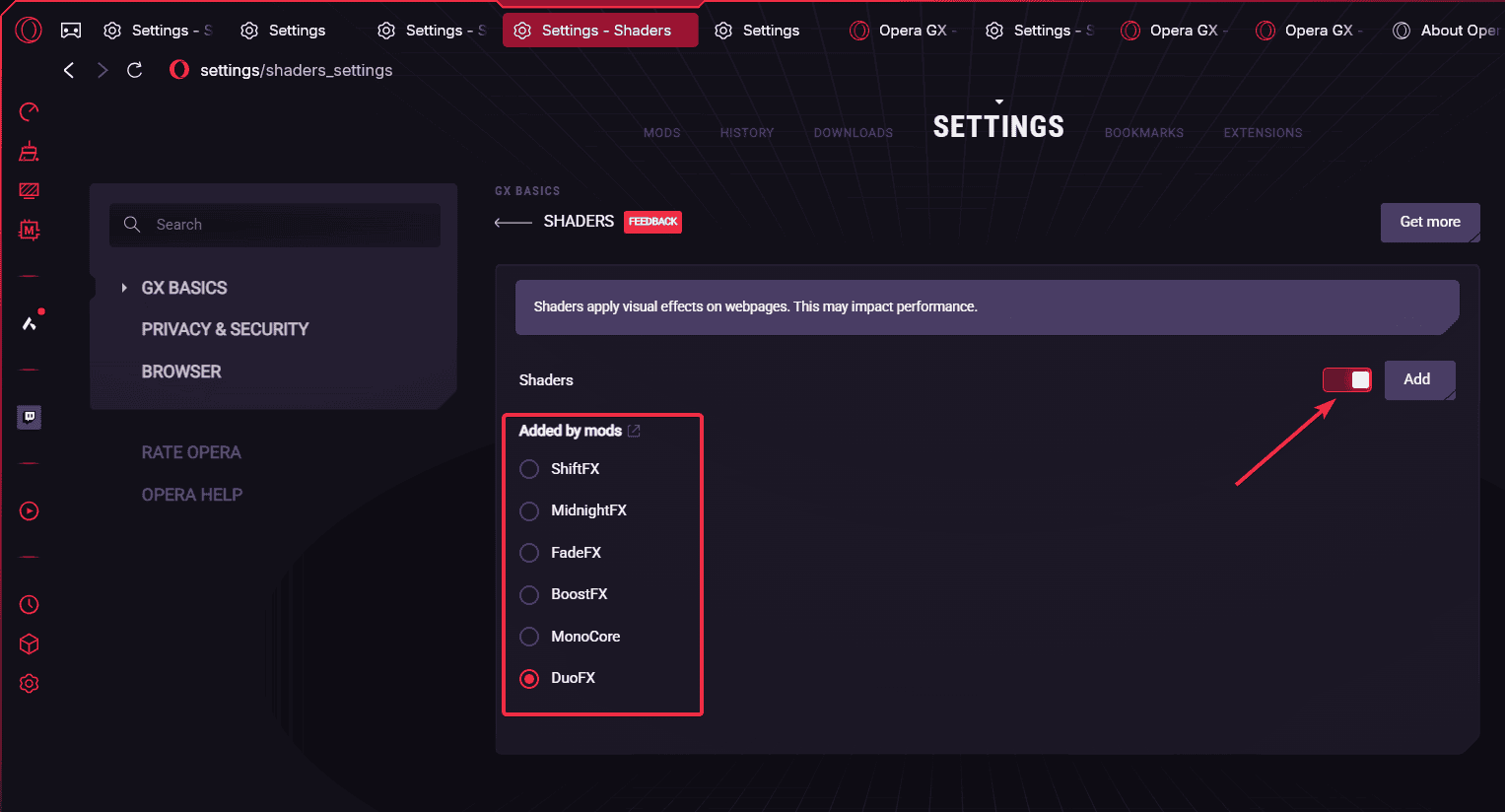Open the Player icon in sidebar

[30, 510]
